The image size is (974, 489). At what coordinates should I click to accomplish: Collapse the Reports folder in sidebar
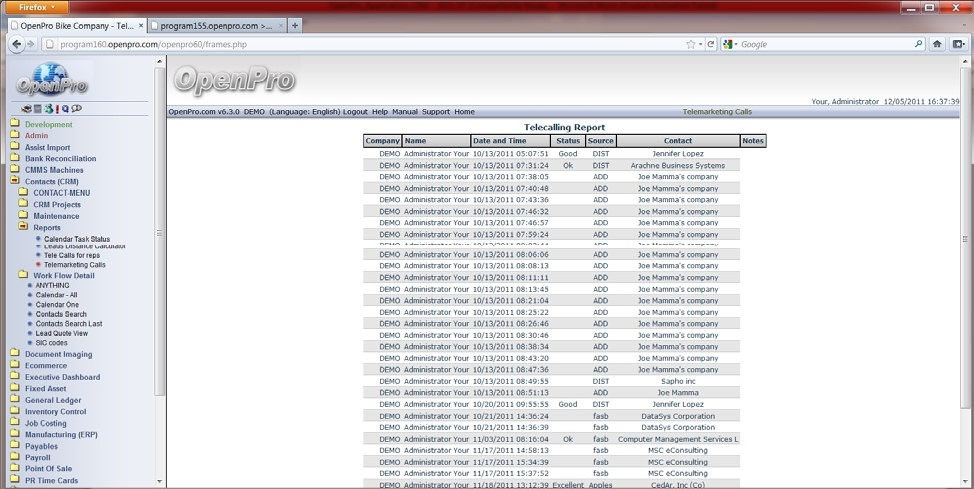click(x=23, y=228)
